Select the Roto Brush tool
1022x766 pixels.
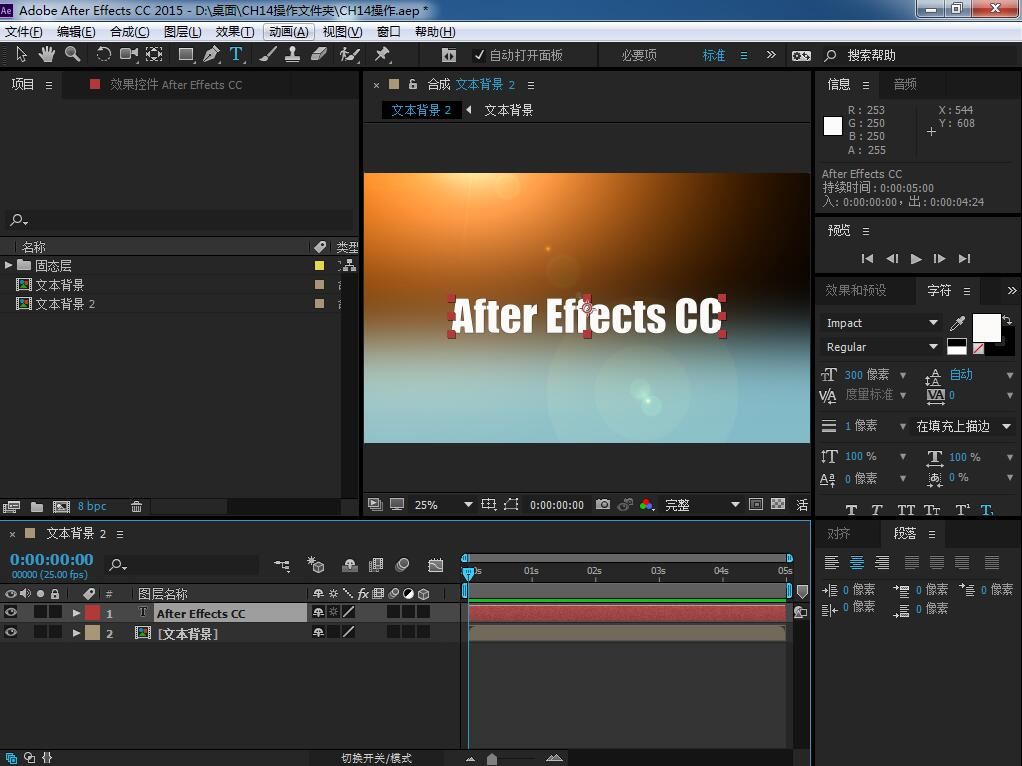click(349, 55)
